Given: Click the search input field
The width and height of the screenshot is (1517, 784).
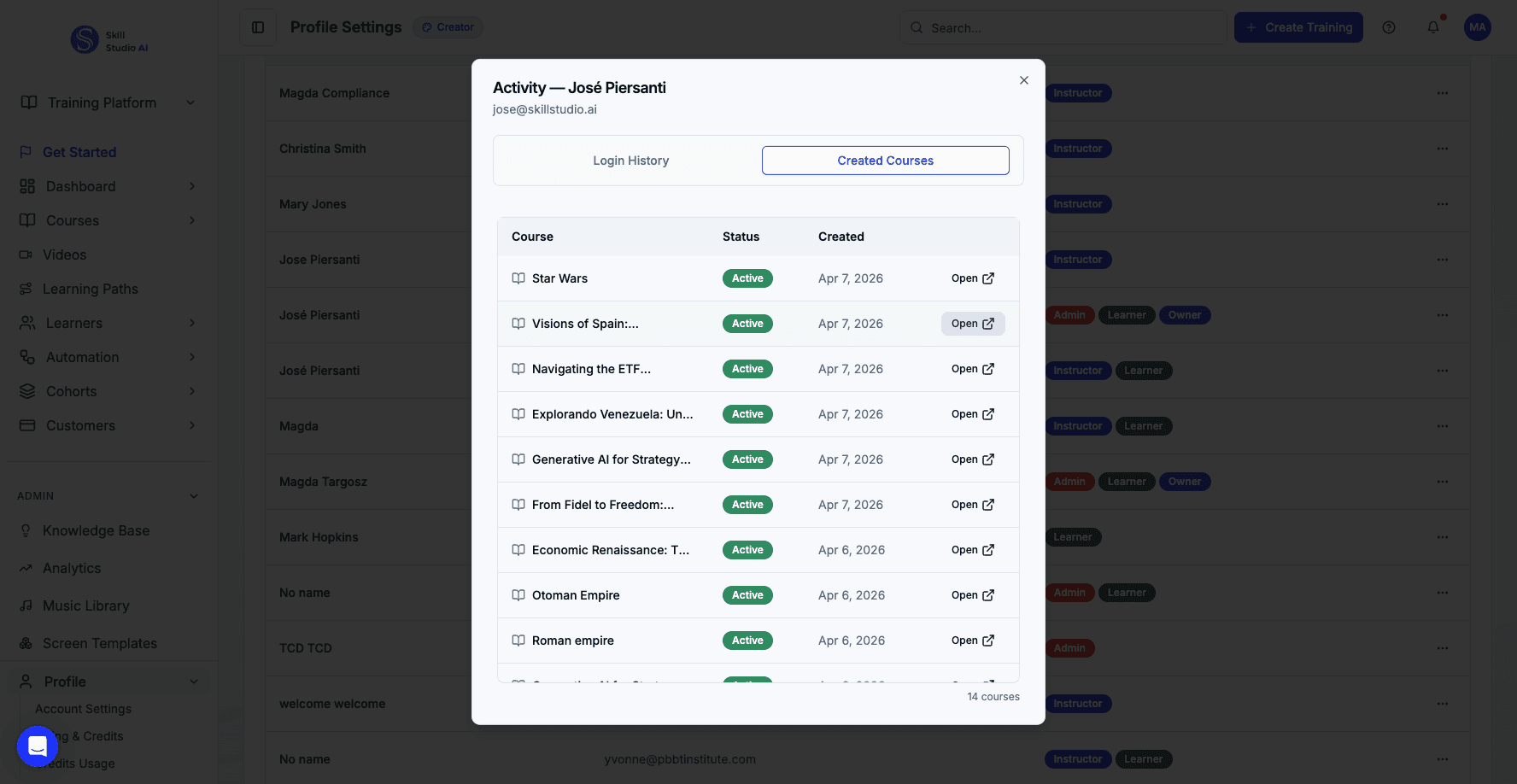Looking at the screenshot, I should click(x=1063, y=27).
